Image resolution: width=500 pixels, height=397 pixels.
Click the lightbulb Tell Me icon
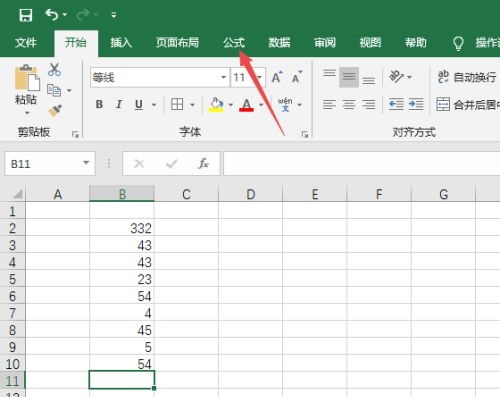tap(458, 43)
